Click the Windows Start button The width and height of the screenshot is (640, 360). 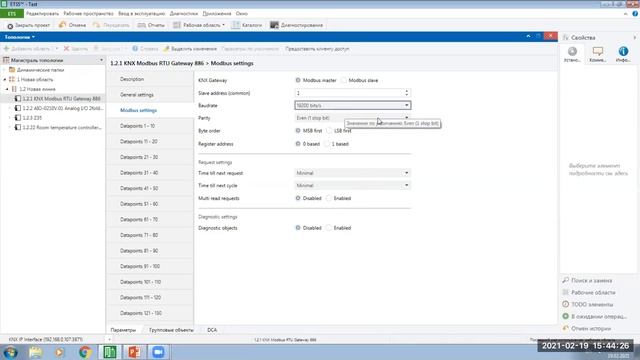click(x=11, y=352)
